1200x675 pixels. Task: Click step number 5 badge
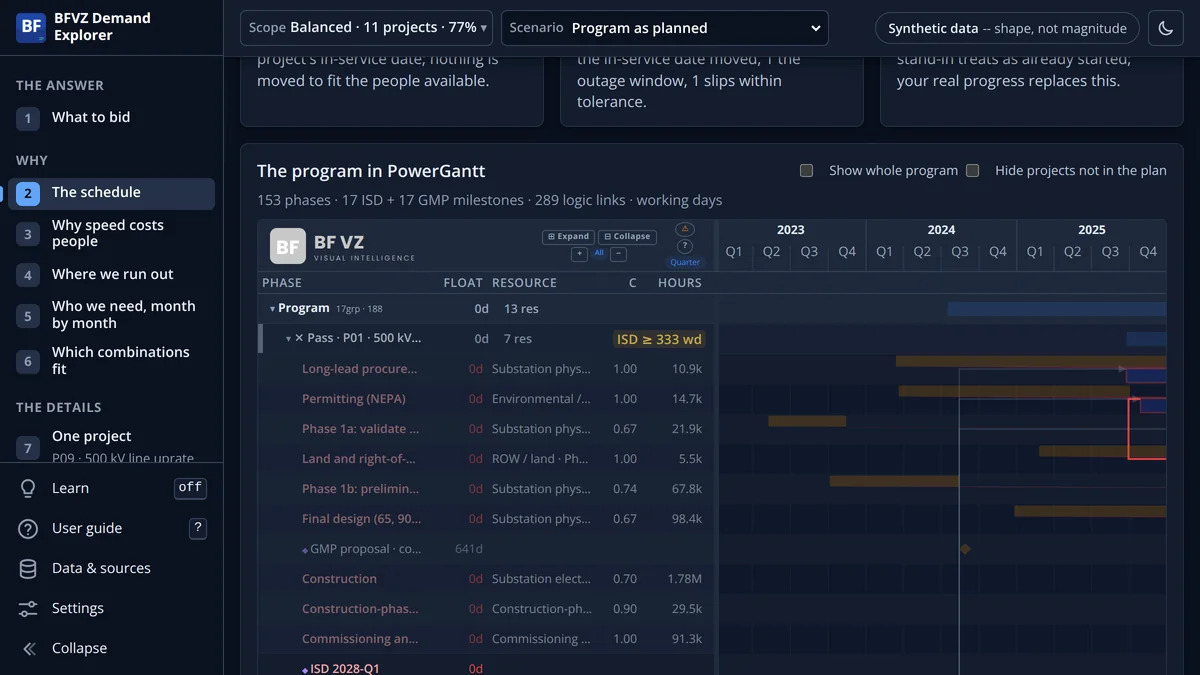(28, 315)
